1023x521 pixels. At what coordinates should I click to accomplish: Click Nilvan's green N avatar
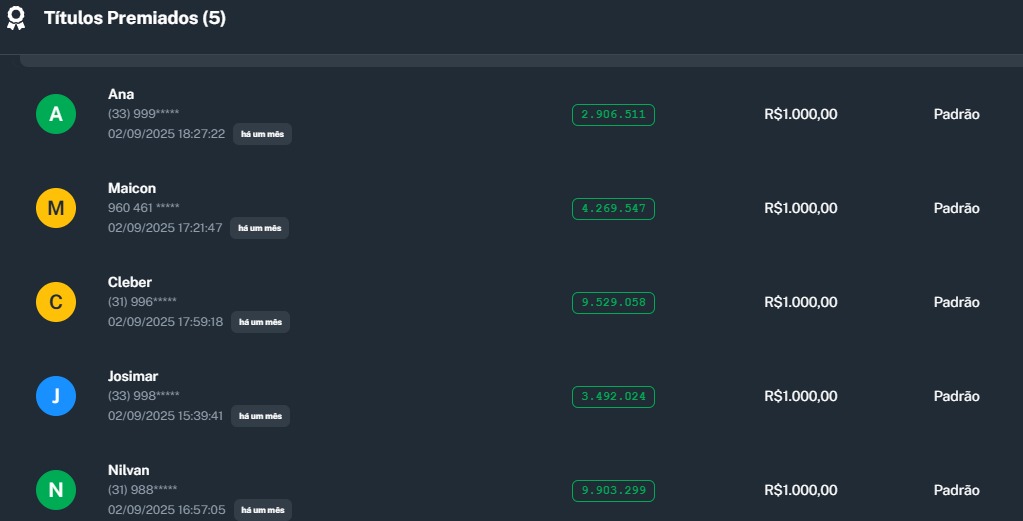56,490
